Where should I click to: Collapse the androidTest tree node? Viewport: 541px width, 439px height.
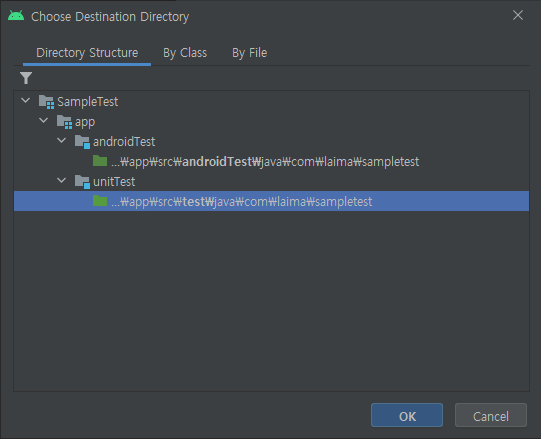point(61,140)
